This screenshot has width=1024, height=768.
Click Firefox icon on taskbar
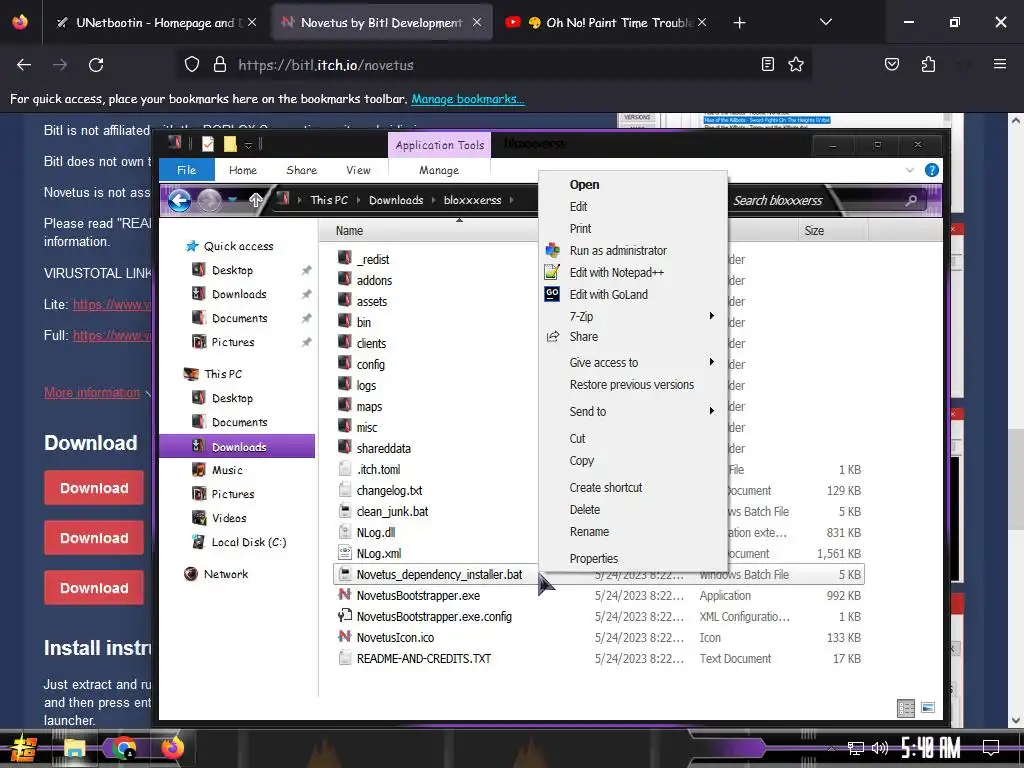pos(172,748)
